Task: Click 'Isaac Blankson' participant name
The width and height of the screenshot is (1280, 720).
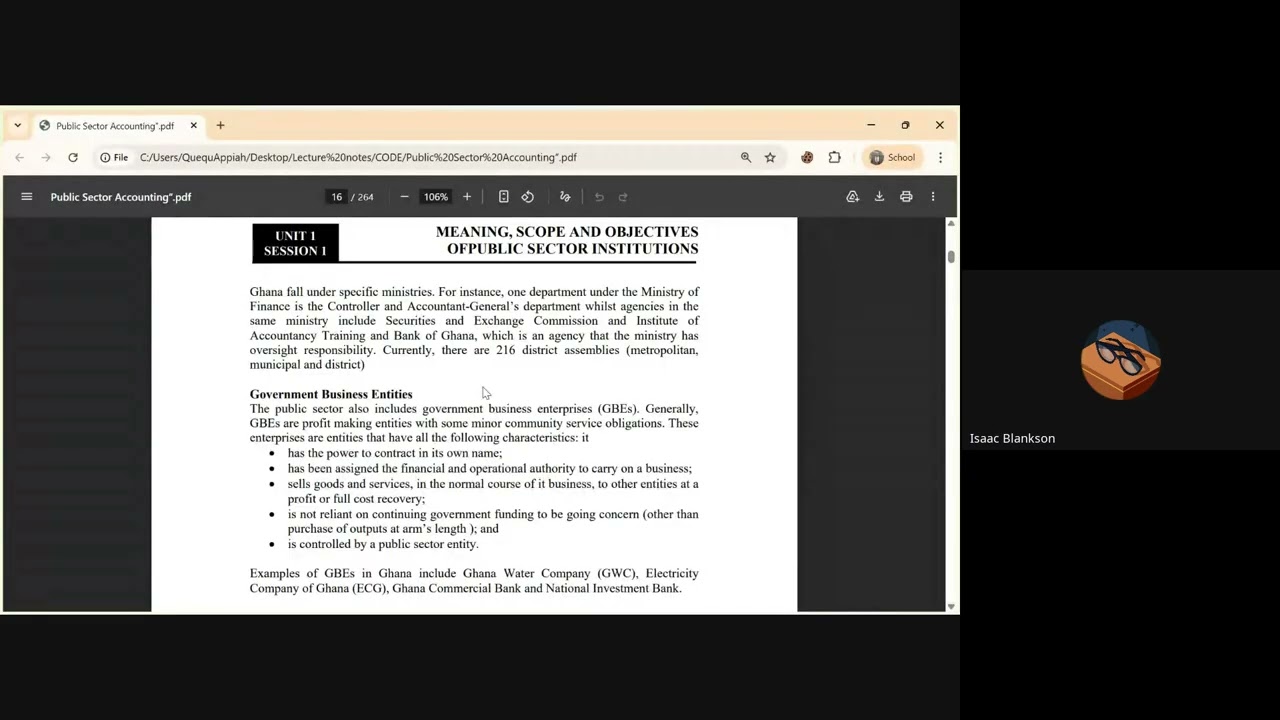Action: pos(1012,438)
